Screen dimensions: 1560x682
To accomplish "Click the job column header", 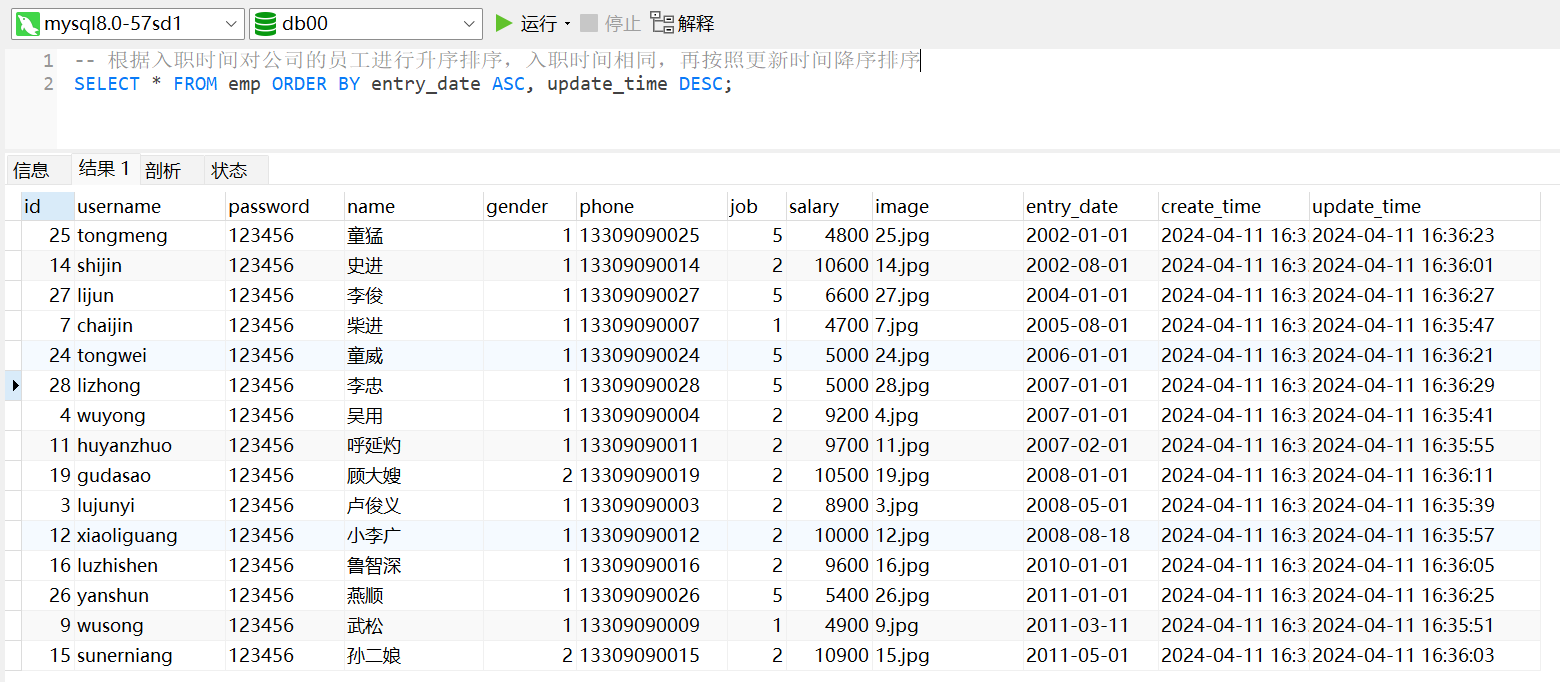I will tap(757, 206).
